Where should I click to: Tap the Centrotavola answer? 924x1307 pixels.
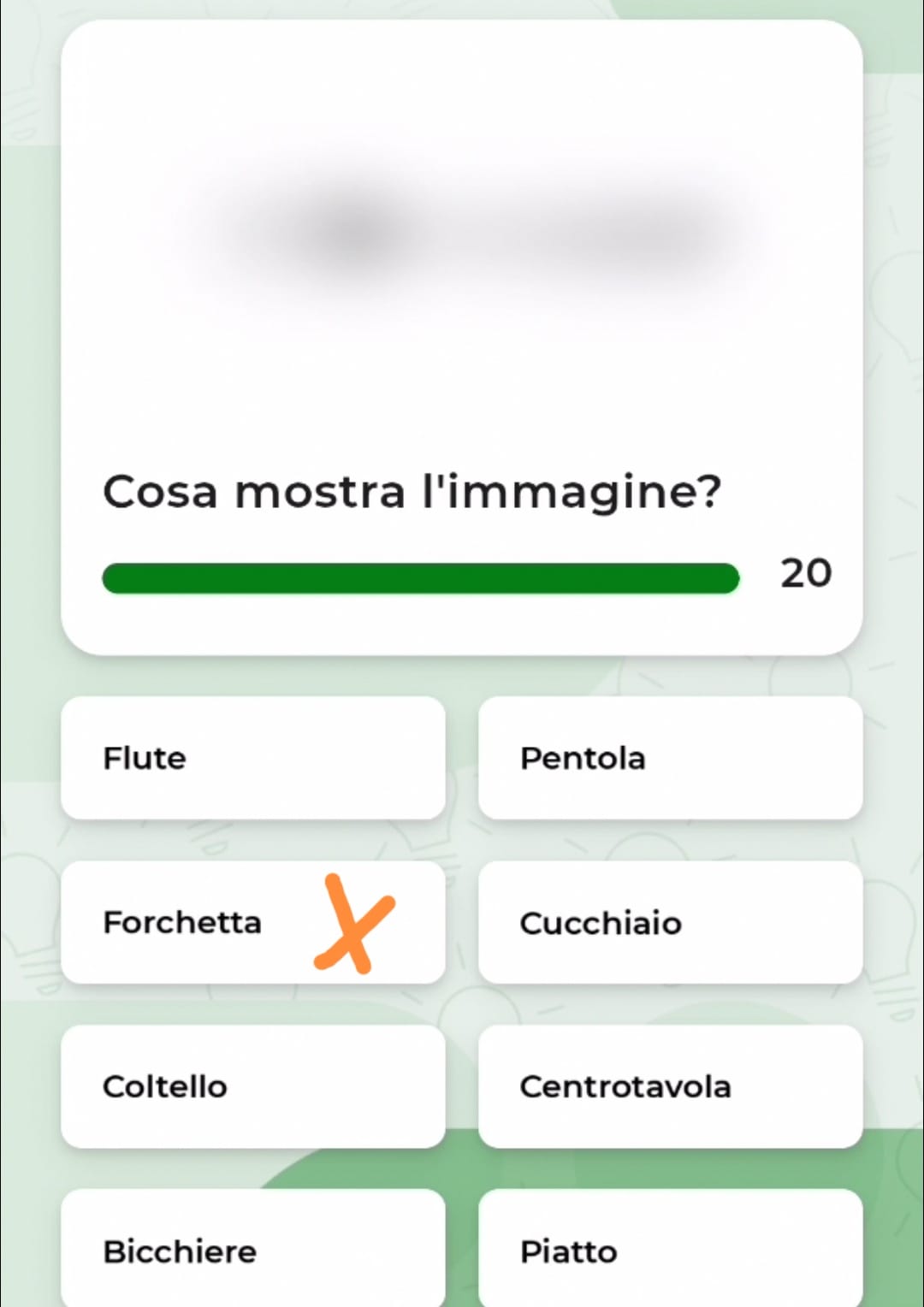pyautogui.click(x=670, y=1086)
